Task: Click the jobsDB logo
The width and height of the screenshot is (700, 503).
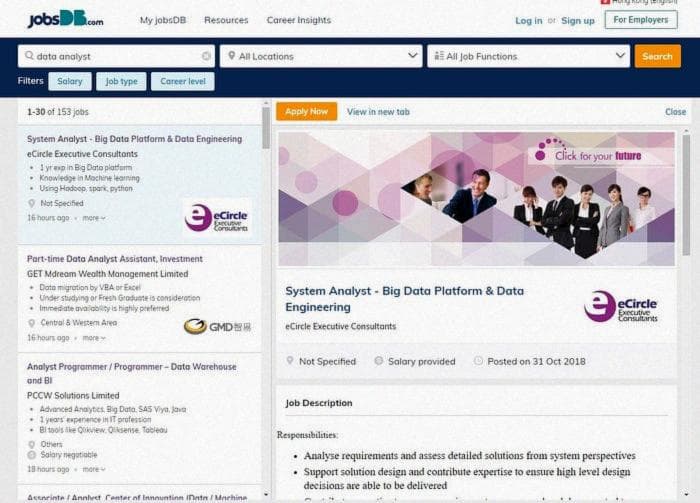Action: coord(65,19)
